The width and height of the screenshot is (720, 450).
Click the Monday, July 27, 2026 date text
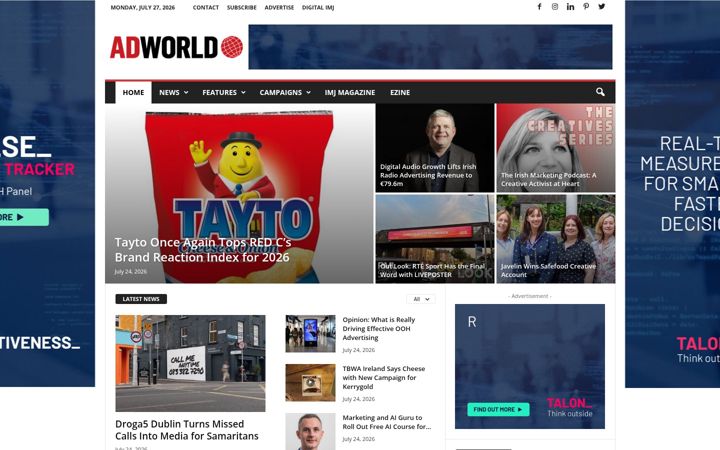tap(143, 7)
